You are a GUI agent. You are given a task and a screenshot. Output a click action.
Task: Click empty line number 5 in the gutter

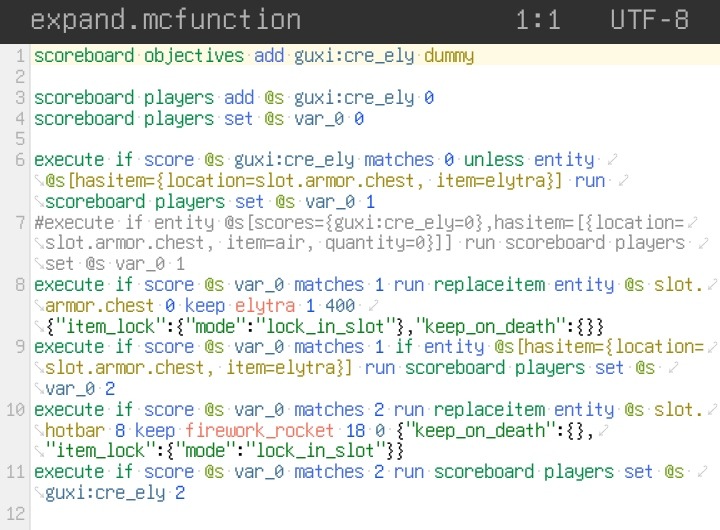pyautogui.click(x=20, y=139)
